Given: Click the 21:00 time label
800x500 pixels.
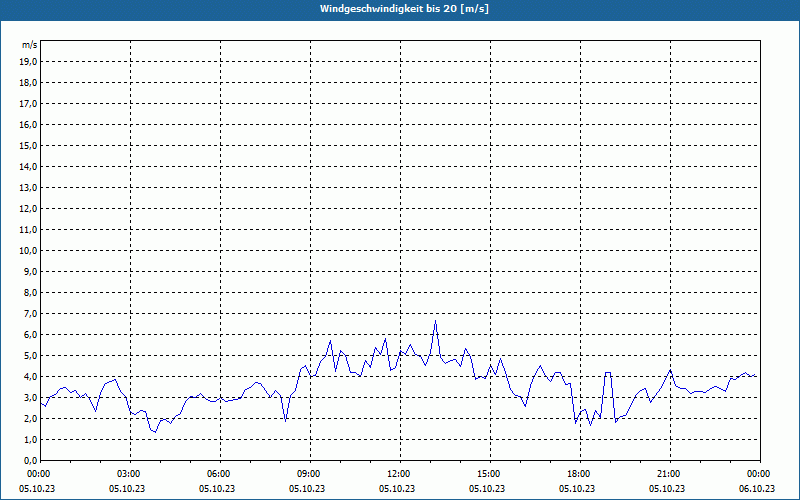Looking at the screenshot, I should point(670,474).
